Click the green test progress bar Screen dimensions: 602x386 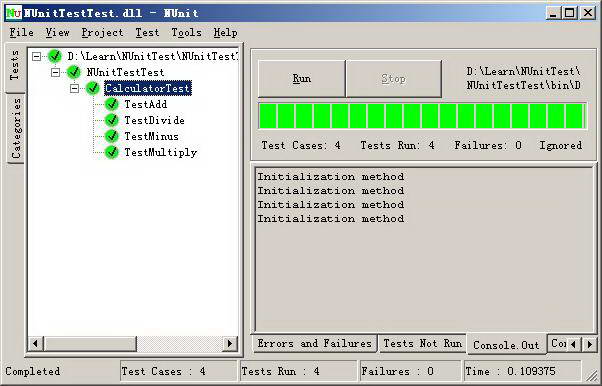pos(422,116)
